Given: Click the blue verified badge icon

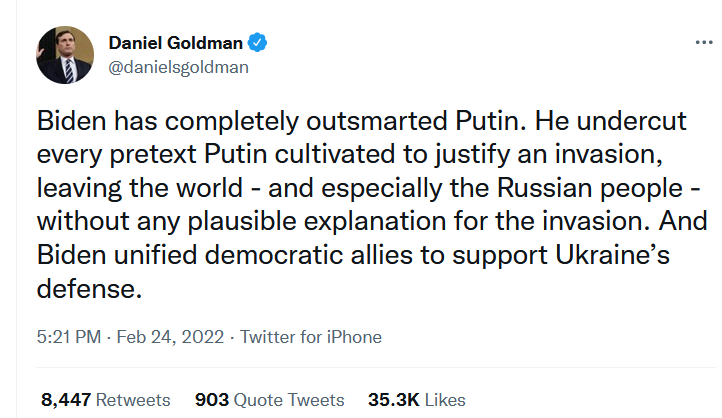Looking at the screenshot, I should (257, 44).
